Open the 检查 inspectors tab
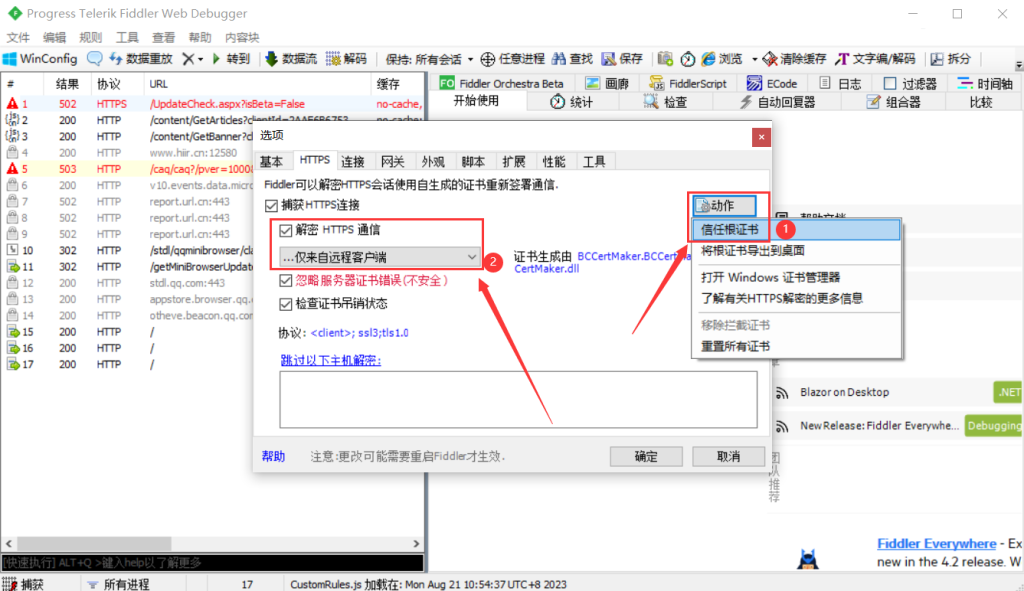Screen dimensions: 1024x591 click(665, 102)
